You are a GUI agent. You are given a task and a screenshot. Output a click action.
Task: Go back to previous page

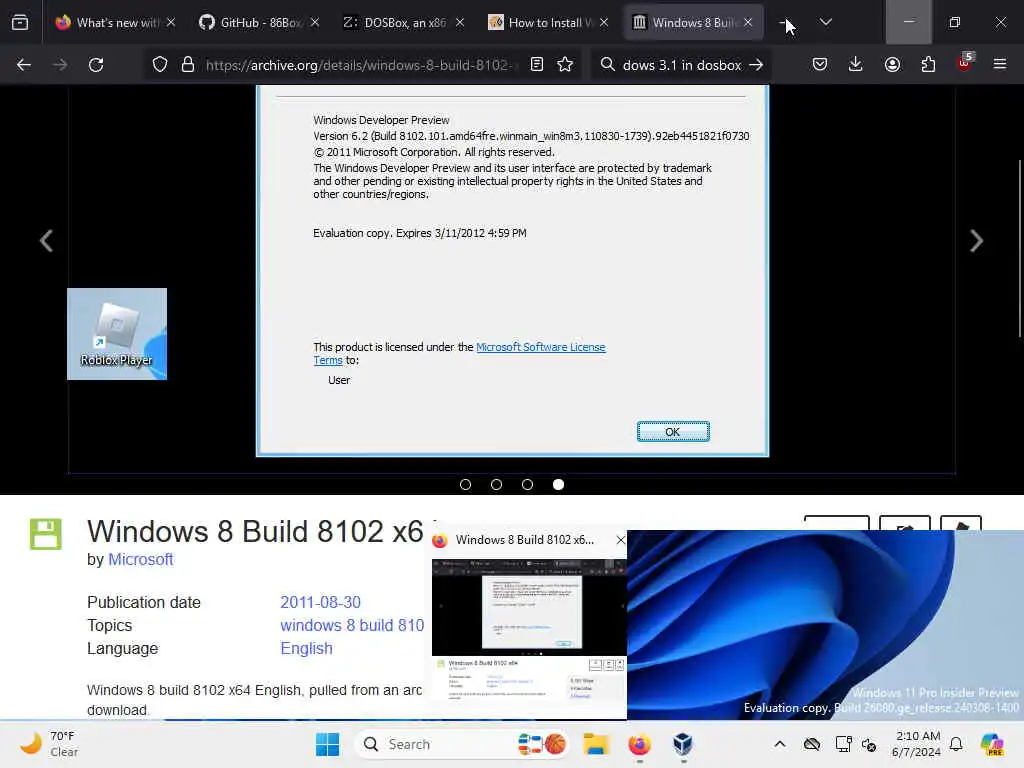(x=24, y=65)
